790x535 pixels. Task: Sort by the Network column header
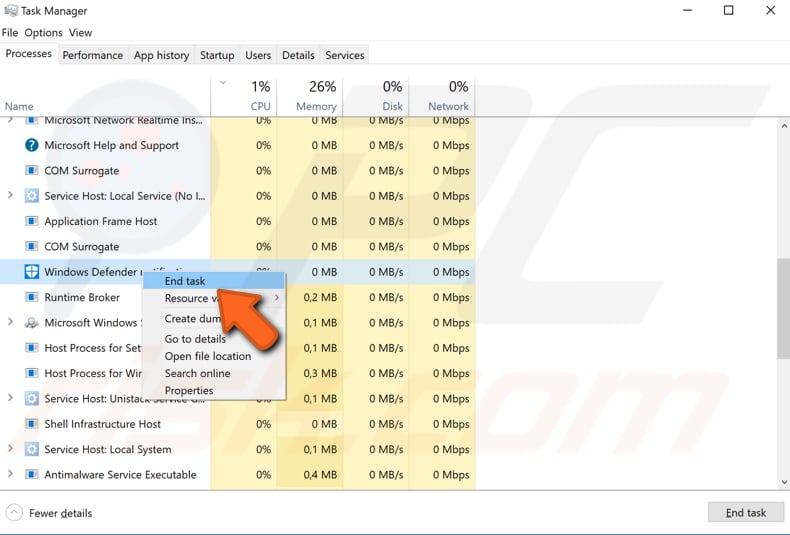pyautogui.click(x=442, y=96)
